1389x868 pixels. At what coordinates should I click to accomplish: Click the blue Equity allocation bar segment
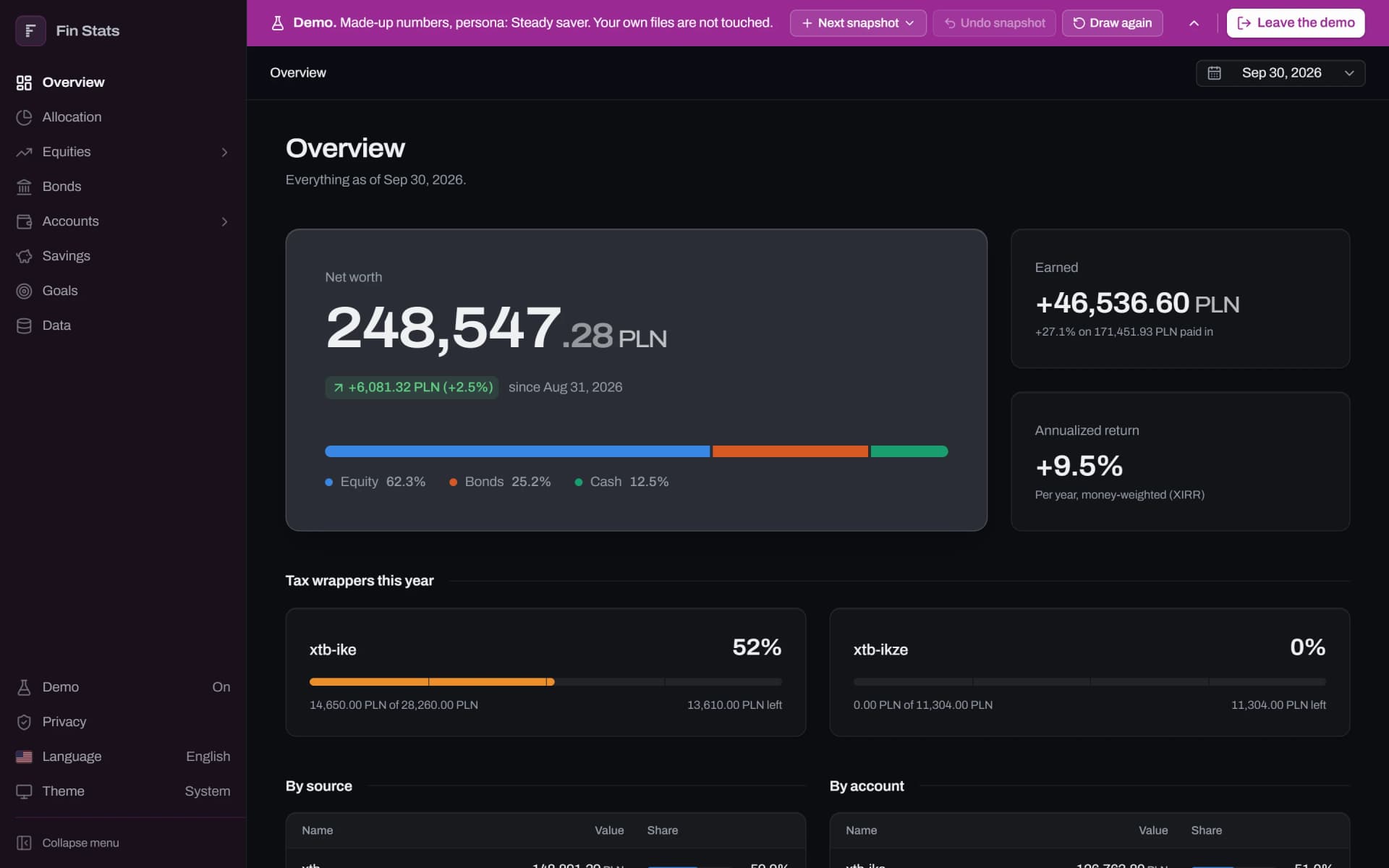pos(517,451)
